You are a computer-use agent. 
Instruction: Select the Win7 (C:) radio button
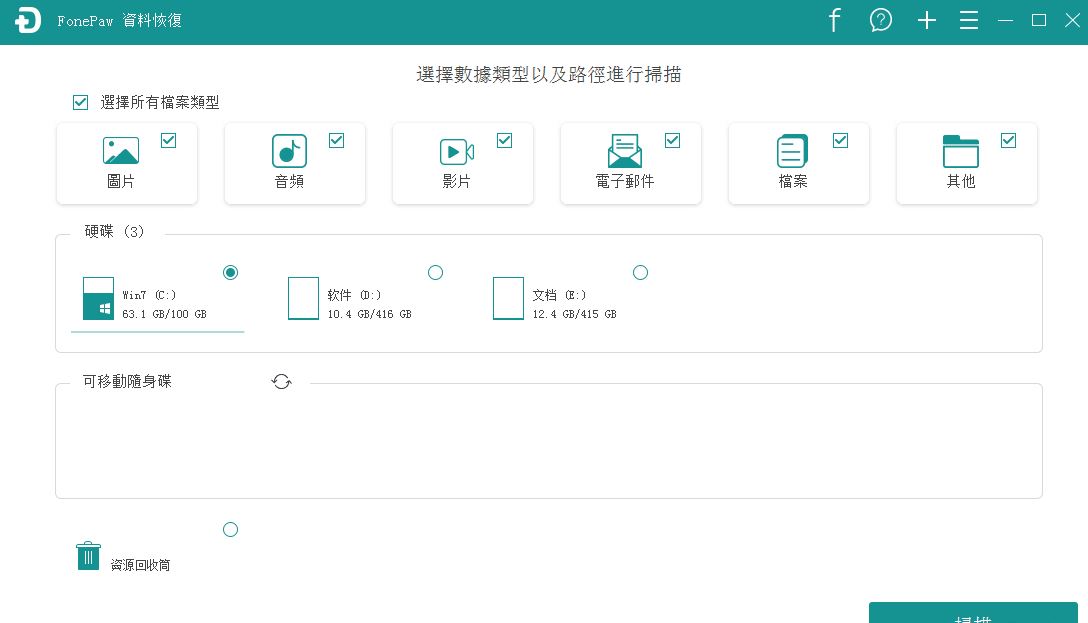coord(230,273)
